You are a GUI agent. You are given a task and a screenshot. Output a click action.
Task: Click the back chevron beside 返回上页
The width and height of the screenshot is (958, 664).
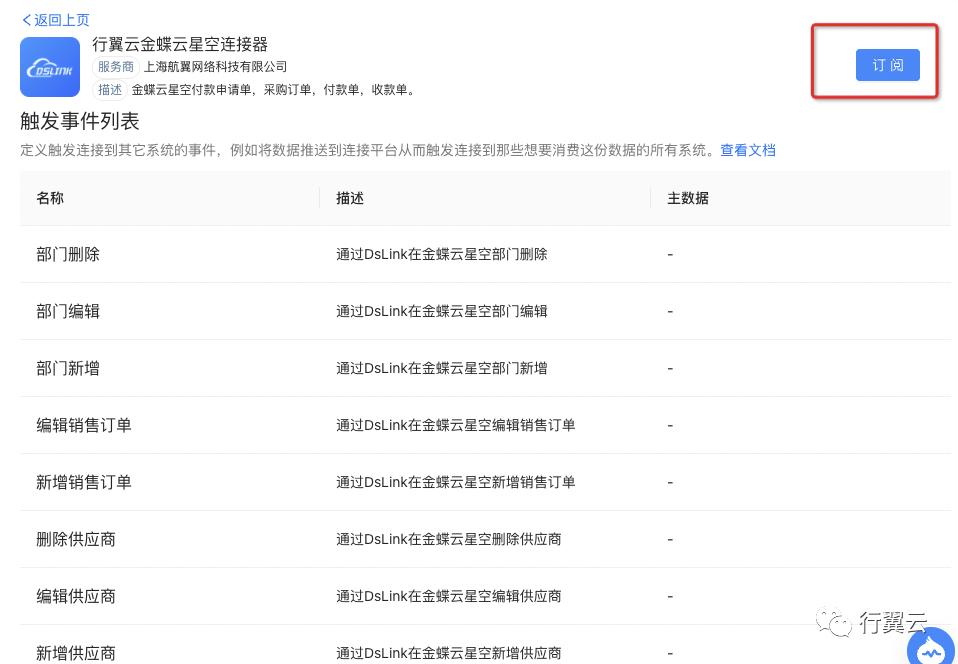pyautogui.click(x=25, y=20)
